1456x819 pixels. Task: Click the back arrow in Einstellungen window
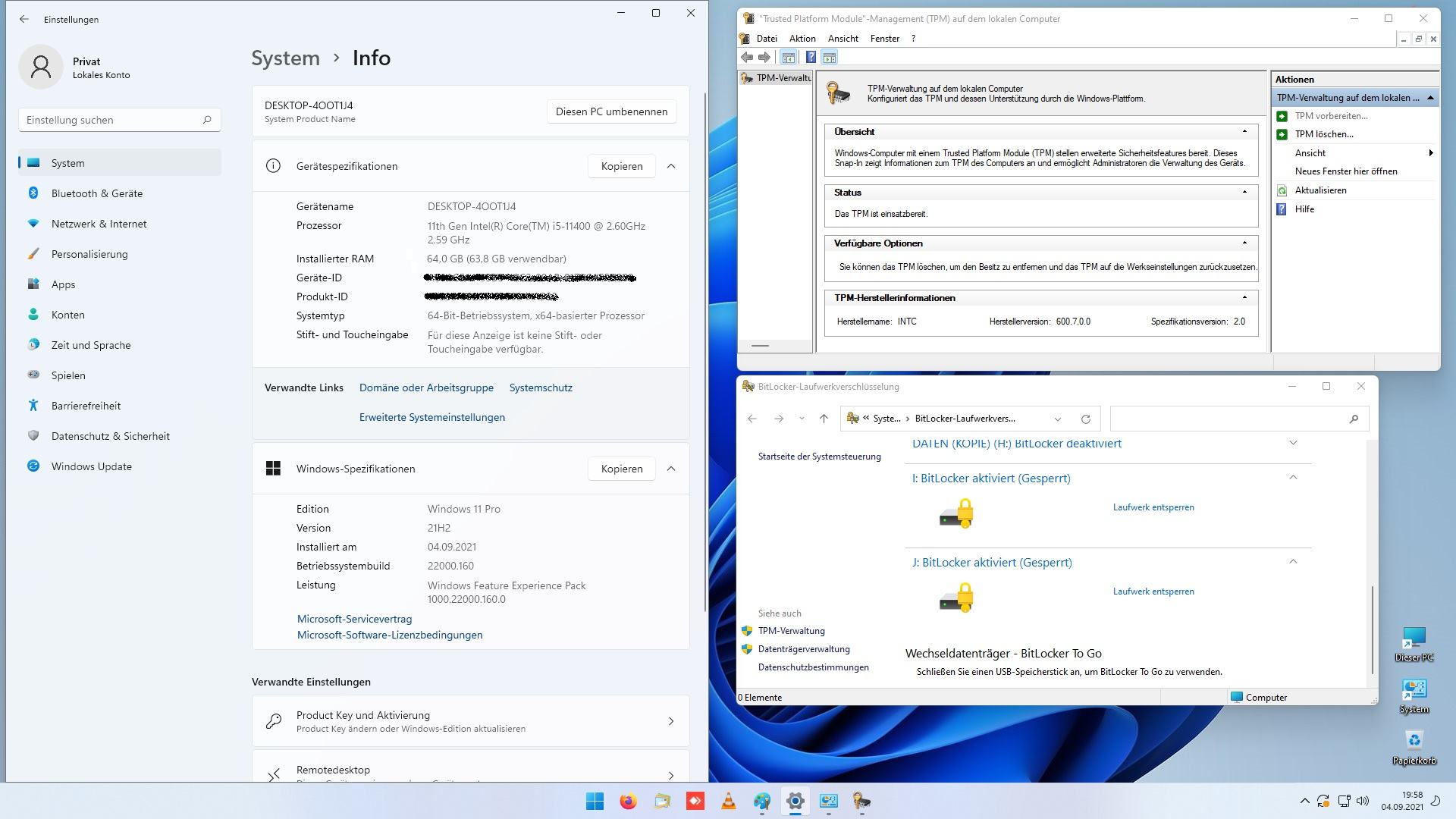(24, 19)
